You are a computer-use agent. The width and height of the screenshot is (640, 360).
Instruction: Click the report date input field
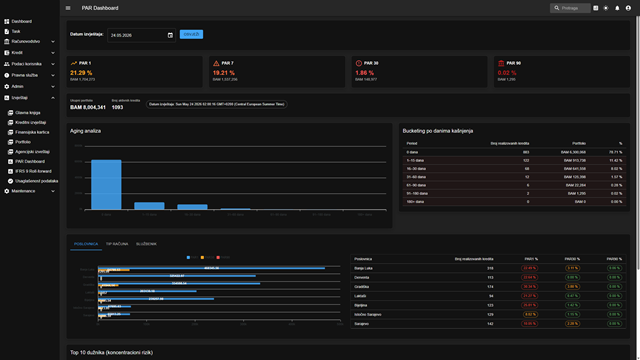141,36
